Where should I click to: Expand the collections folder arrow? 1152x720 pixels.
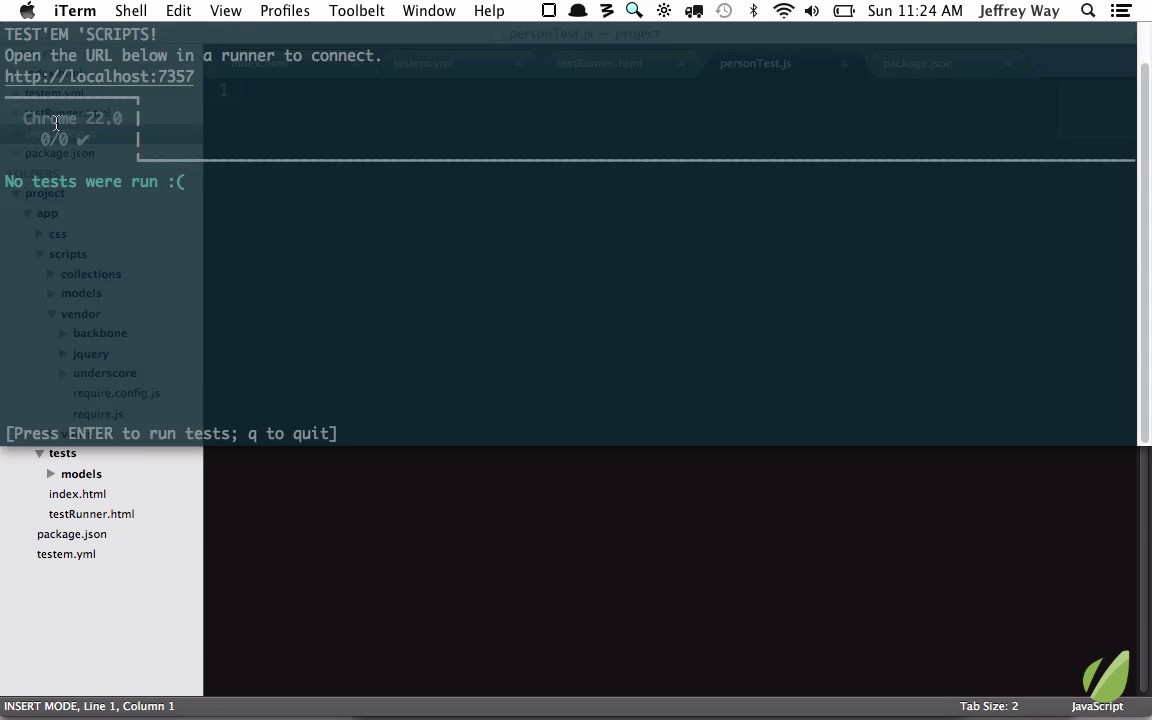[x=51, y=273]
